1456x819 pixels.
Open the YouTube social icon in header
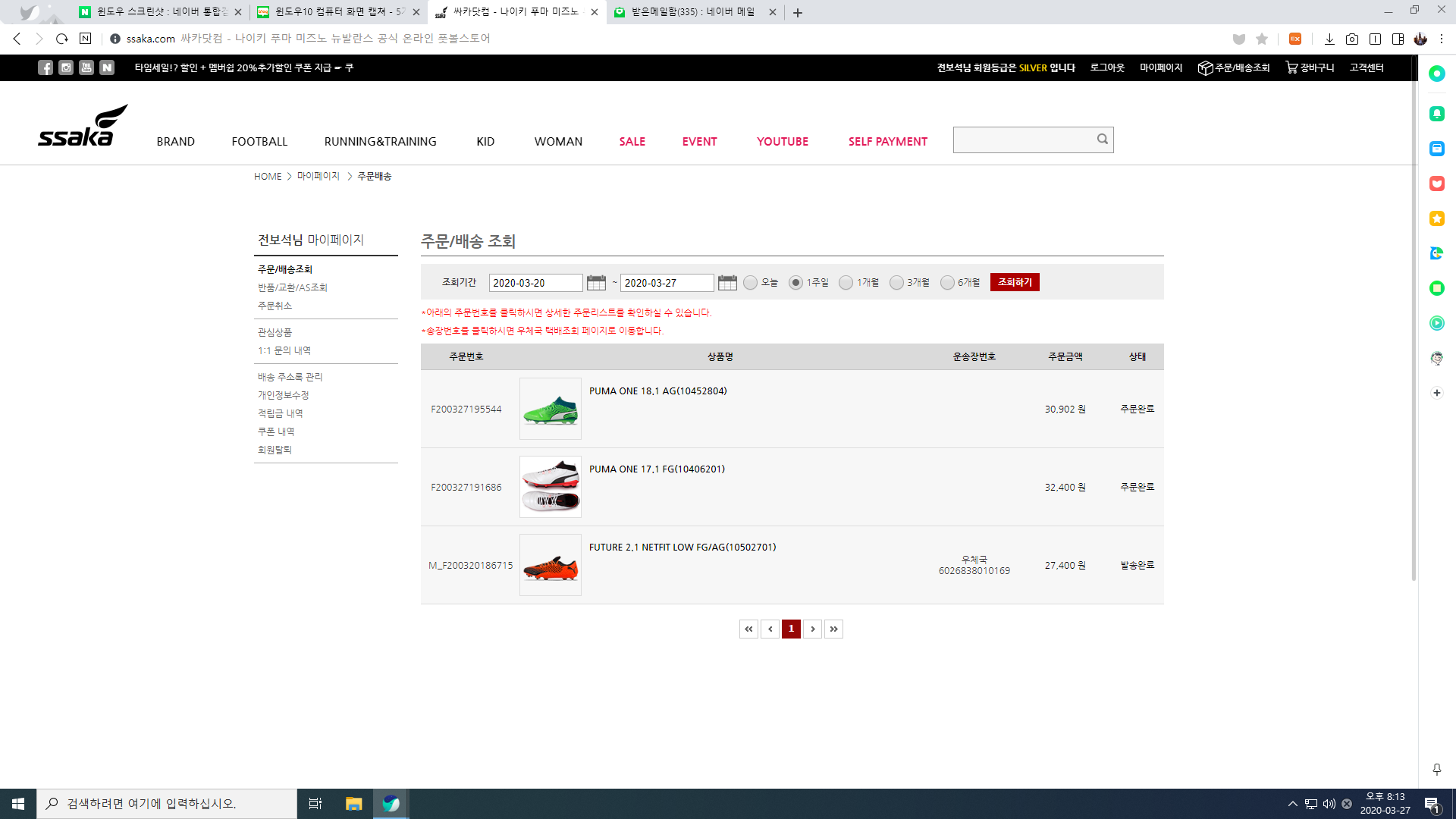(86, 67)
